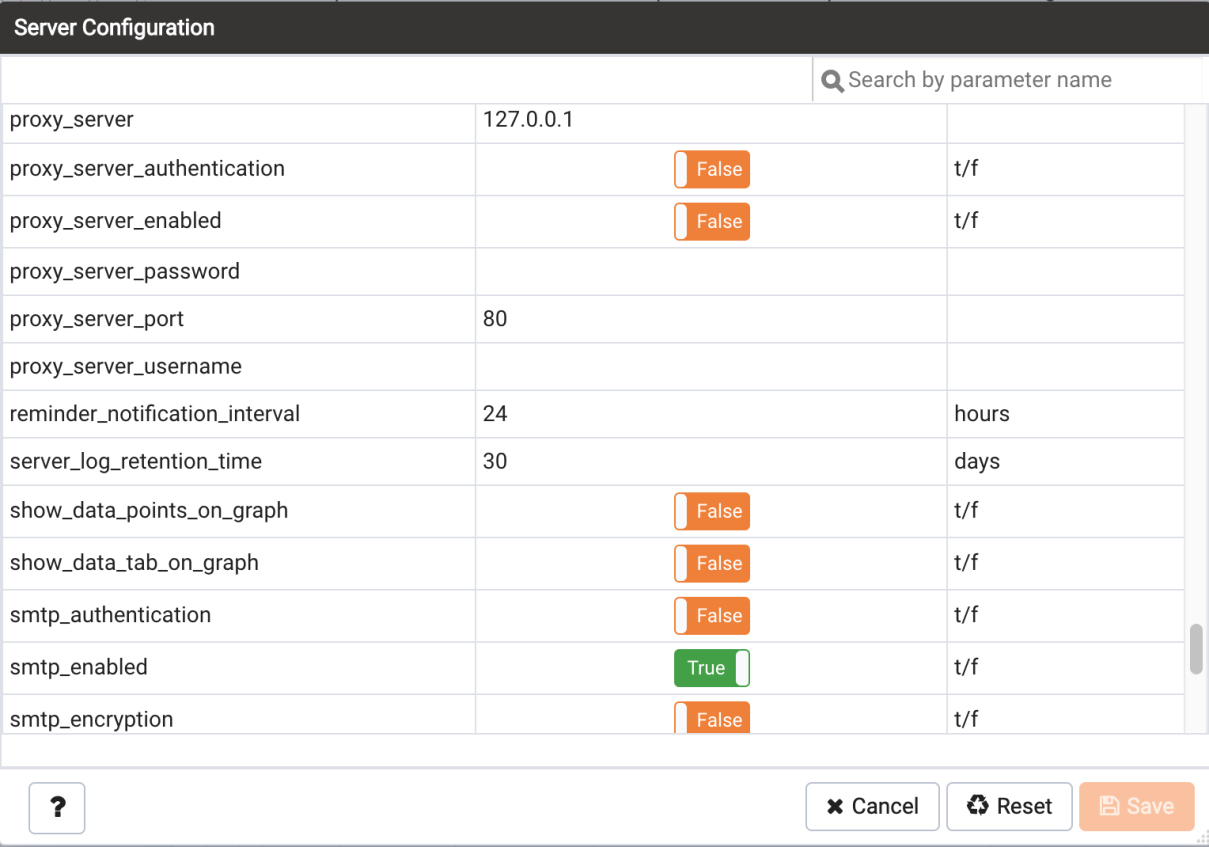This screenshot has width=1209, height=847.
Task: Select the smtp_encryption parameter name
Action: (92, 719)
